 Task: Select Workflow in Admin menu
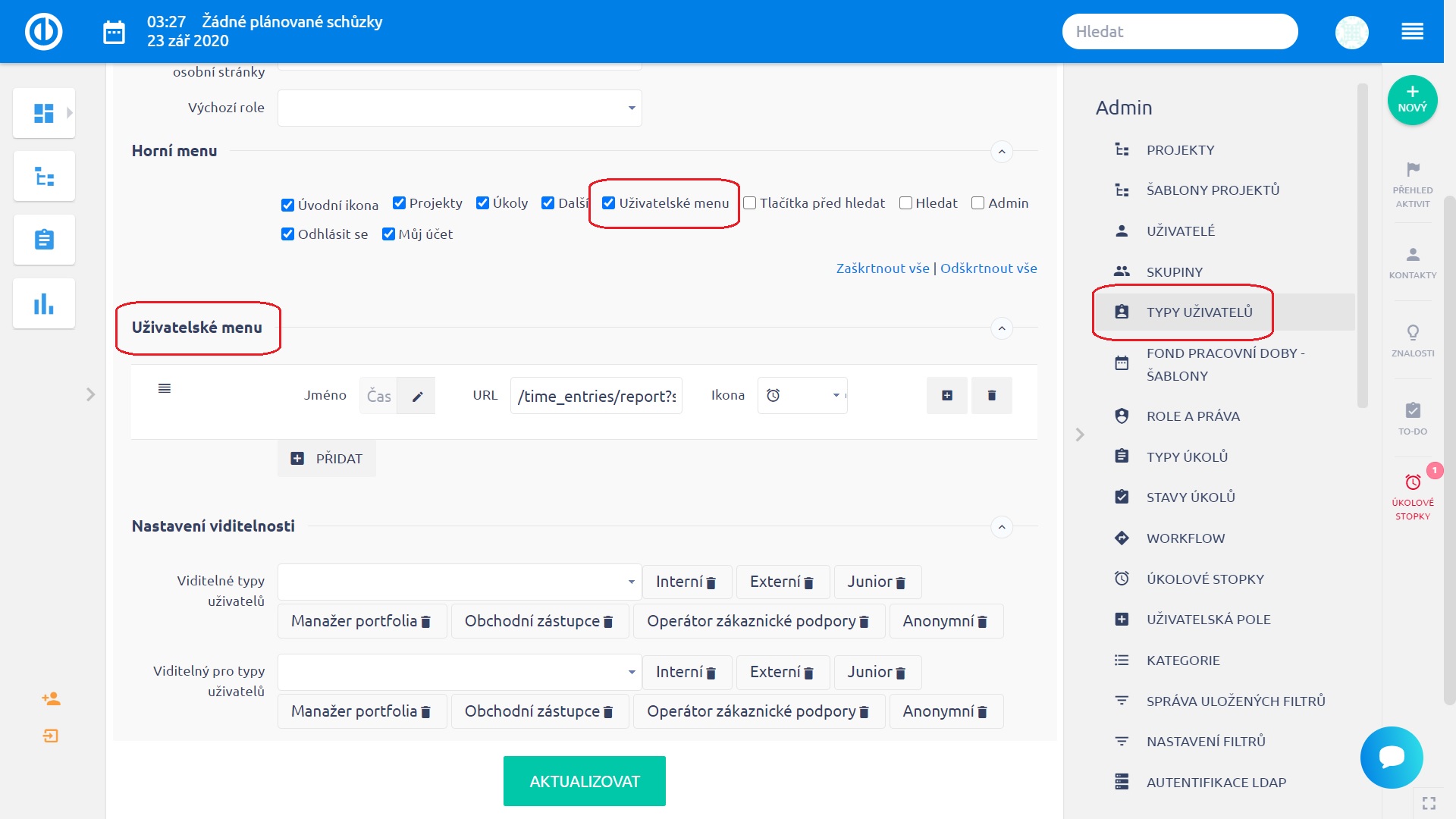click(1185, 538)
